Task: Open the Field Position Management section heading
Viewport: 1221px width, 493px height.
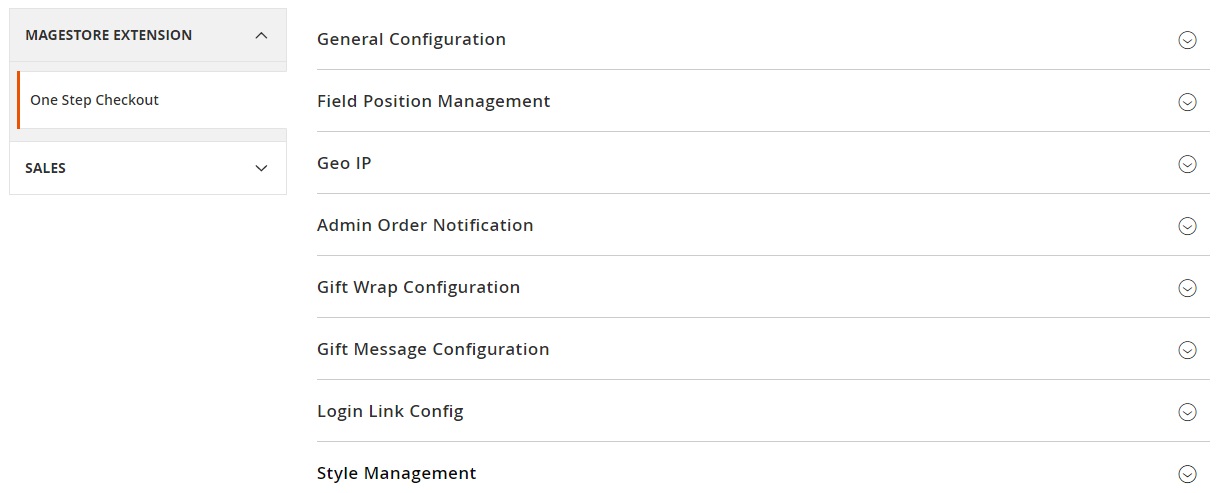Action: 433,102
